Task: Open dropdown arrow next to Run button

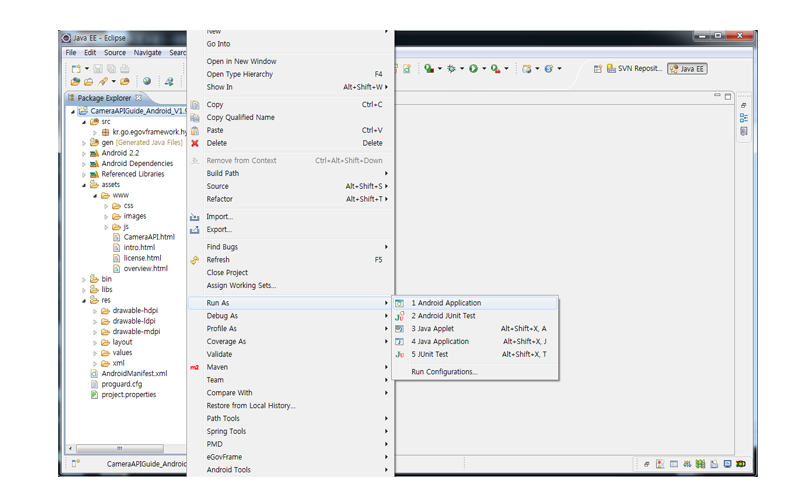Action: coord(484,69)
